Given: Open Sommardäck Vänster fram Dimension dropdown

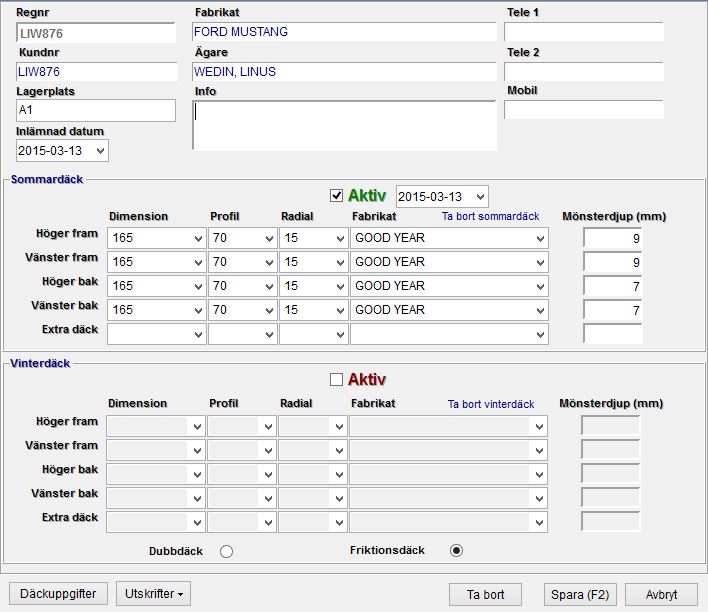Looking at the screenshot, I should click(x=198, y=262).
